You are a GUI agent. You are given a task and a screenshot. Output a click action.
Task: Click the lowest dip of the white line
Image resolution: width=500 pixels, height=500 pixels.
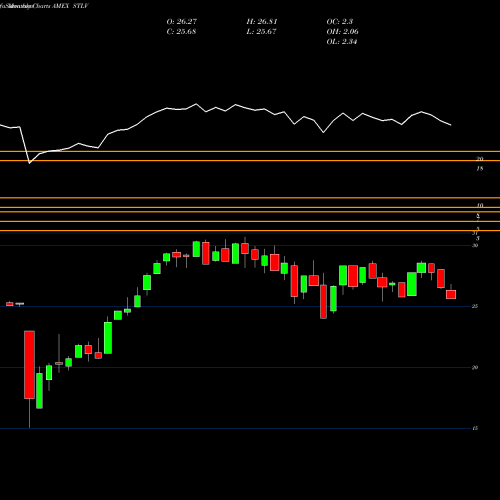tap(29, 163)
